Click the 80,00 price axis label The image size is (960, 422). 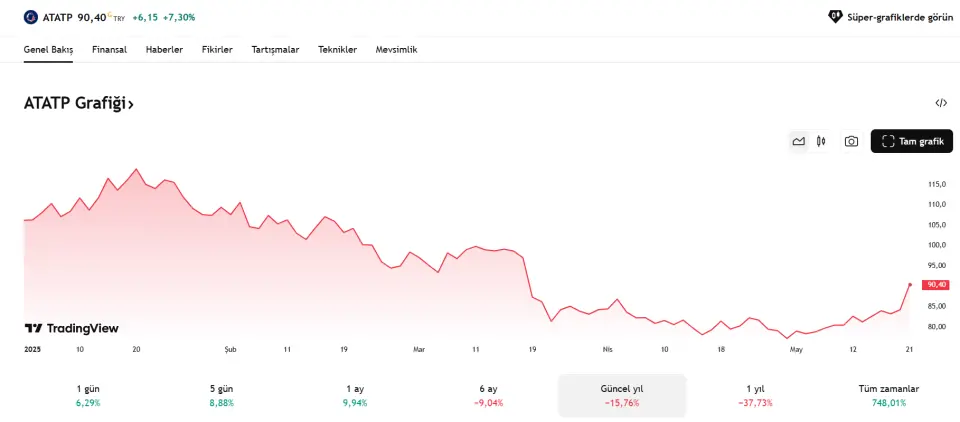pos(937,326)
